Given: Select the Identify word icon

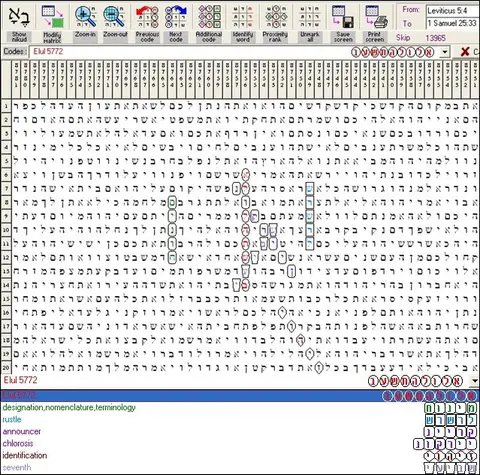Looking at the screenshot, I should pos(242,16).
